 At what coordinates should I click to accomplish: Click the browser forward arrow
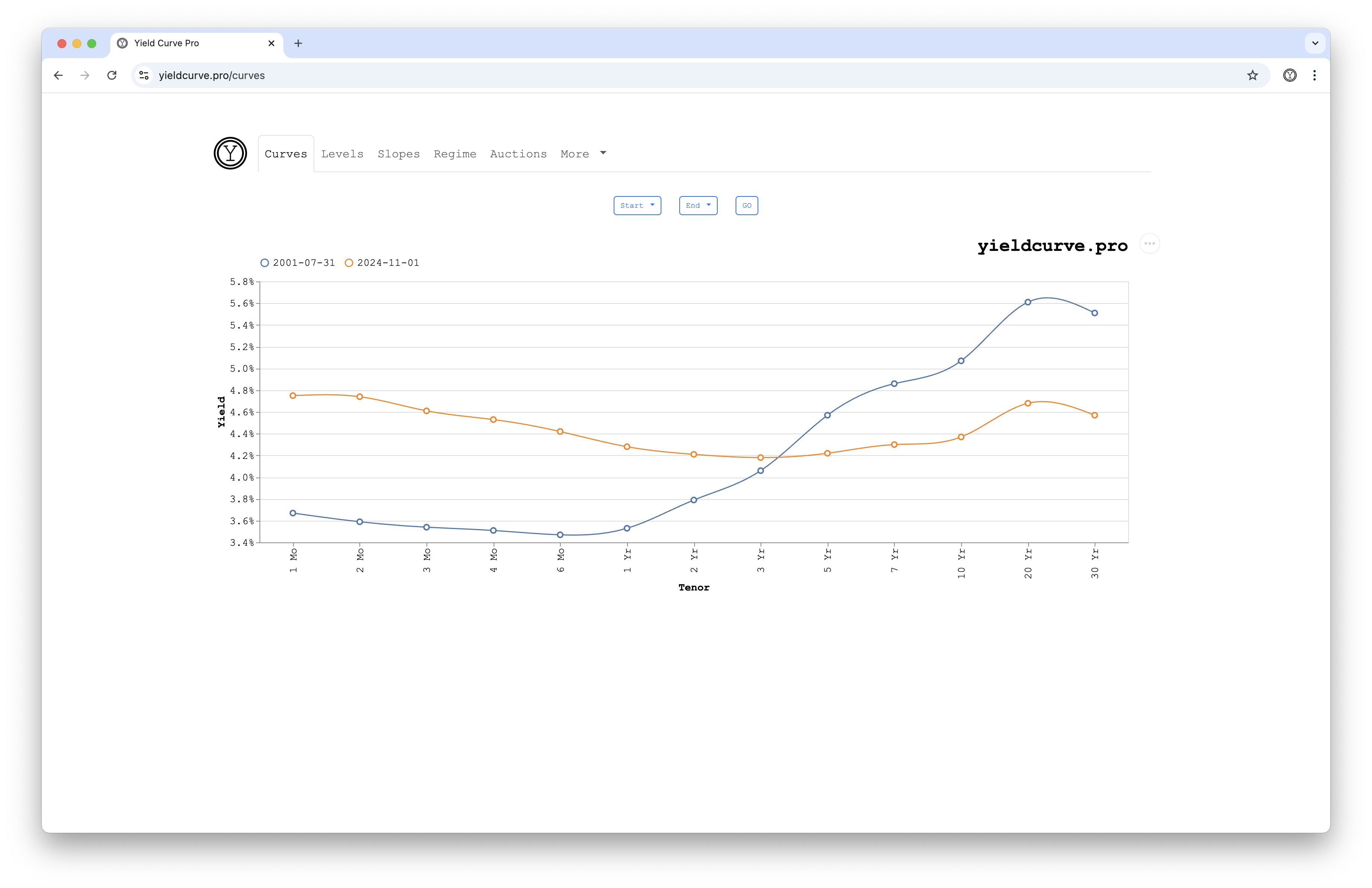[85, 75]
